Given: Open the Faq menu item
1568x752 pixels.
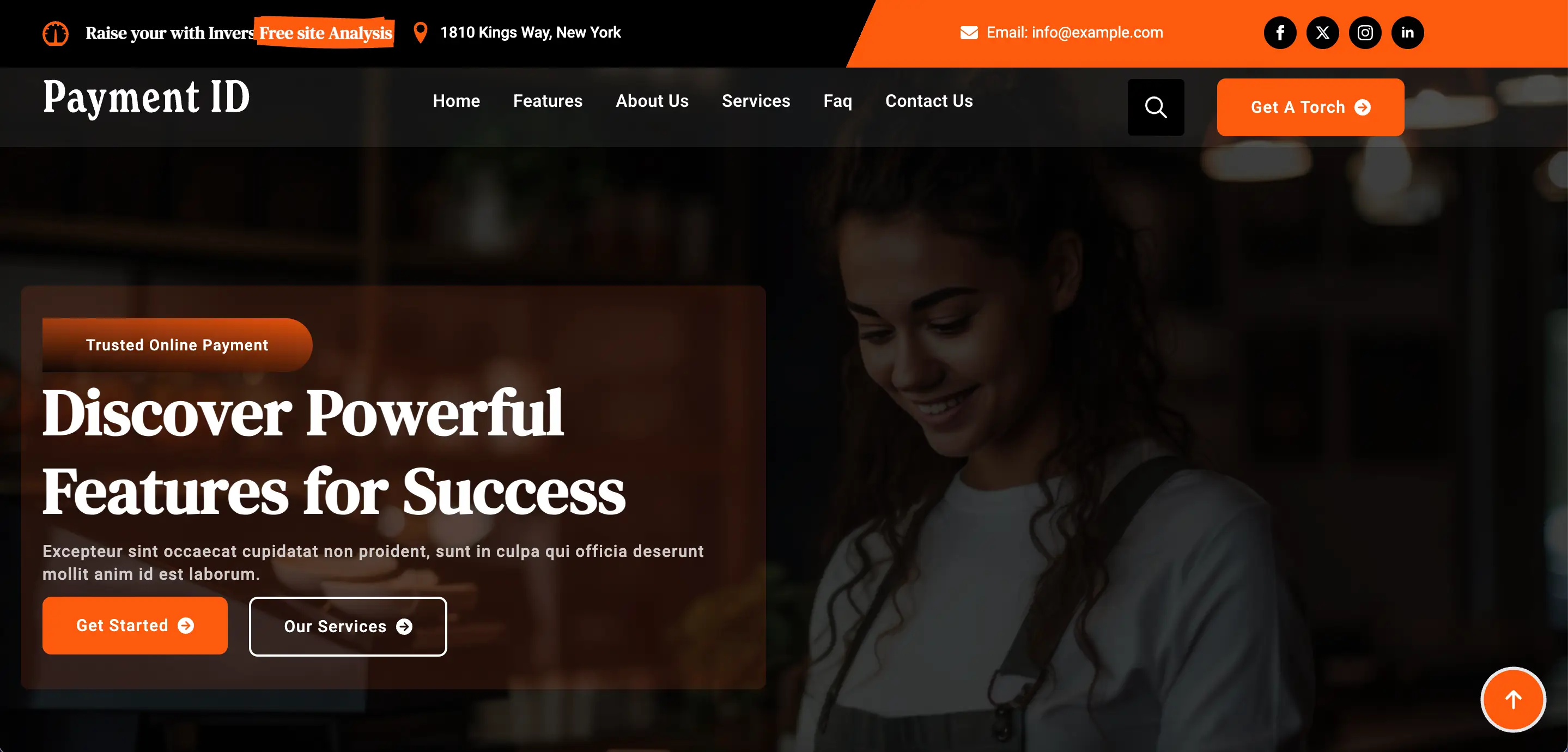Looking at the screenshot, I should click(x=837, y=102).
